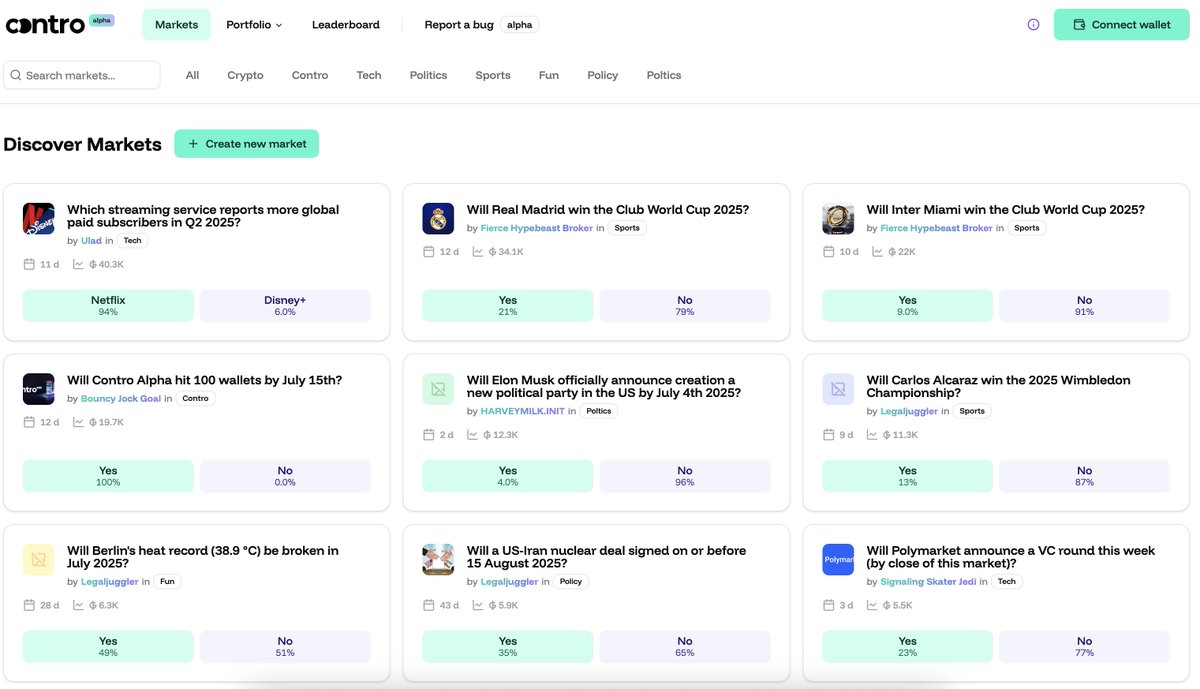
Task: Open creator profile Ulad
Action: pyautogui.click(x=91, y=241)
